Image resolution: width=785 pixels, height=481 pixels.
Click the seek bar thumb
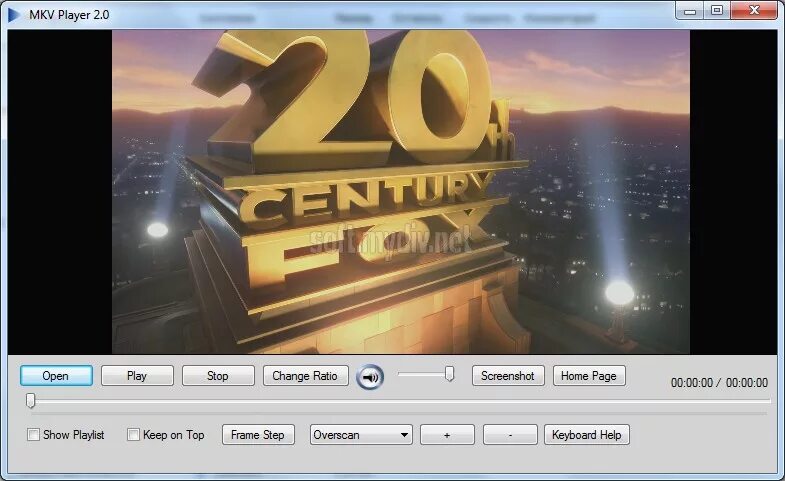[x=31, y=400]
